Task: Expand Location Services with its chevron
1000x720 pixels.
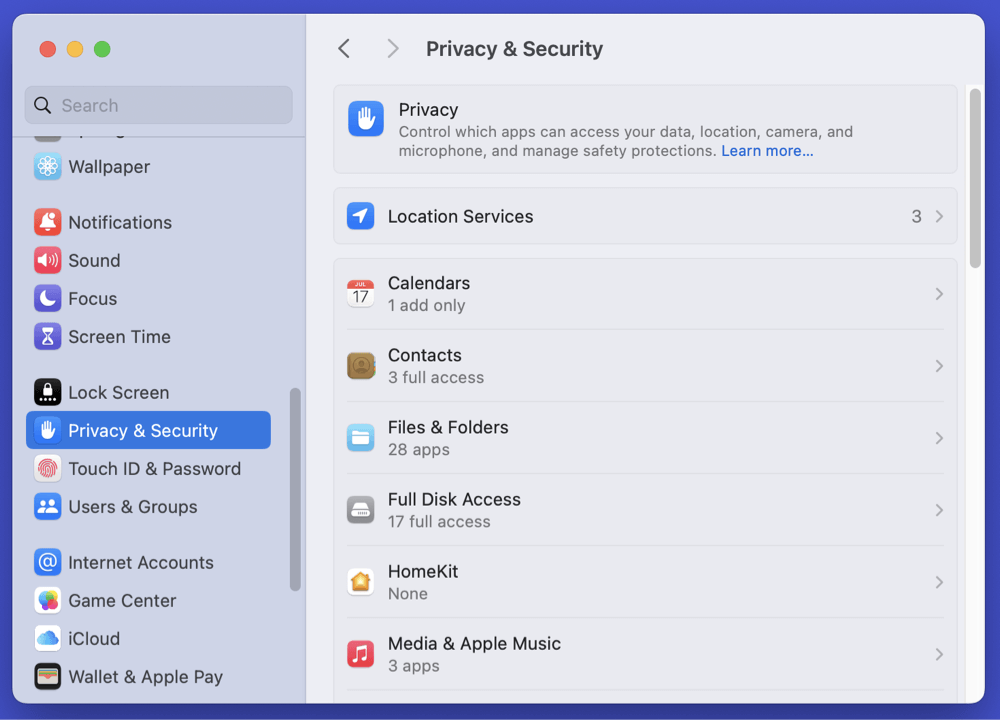Action: pos(939,216)
